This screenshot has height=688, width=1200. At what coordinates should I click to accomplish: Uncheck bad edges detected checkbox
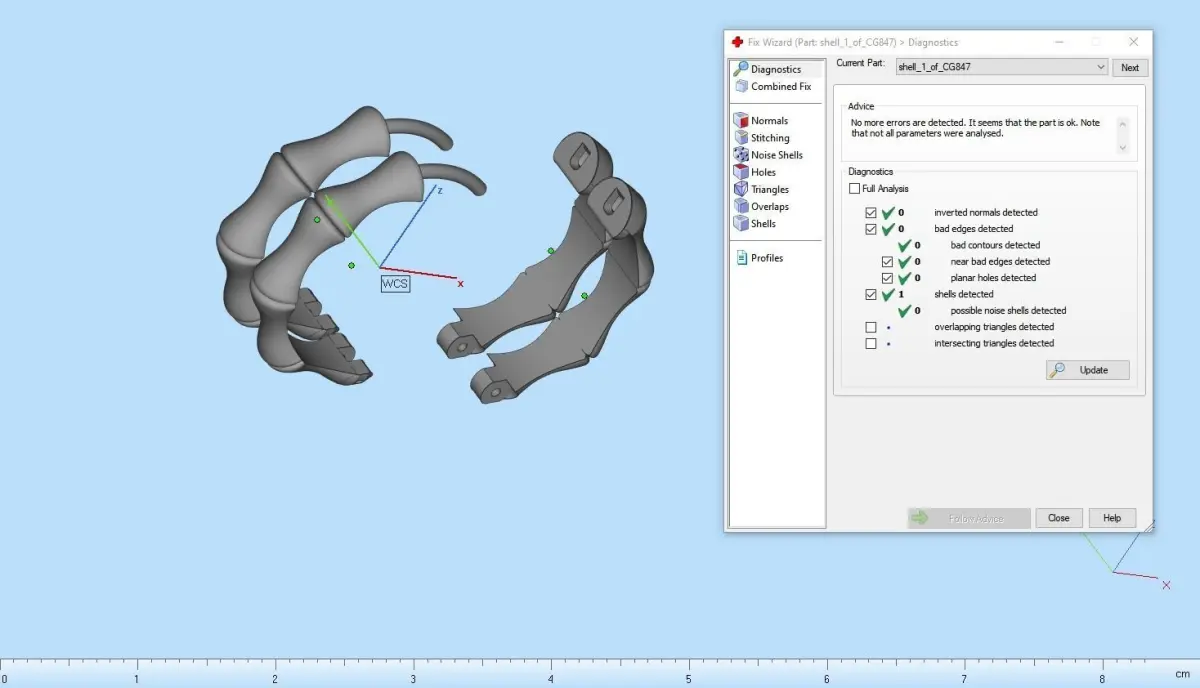[x=871, y=229]
